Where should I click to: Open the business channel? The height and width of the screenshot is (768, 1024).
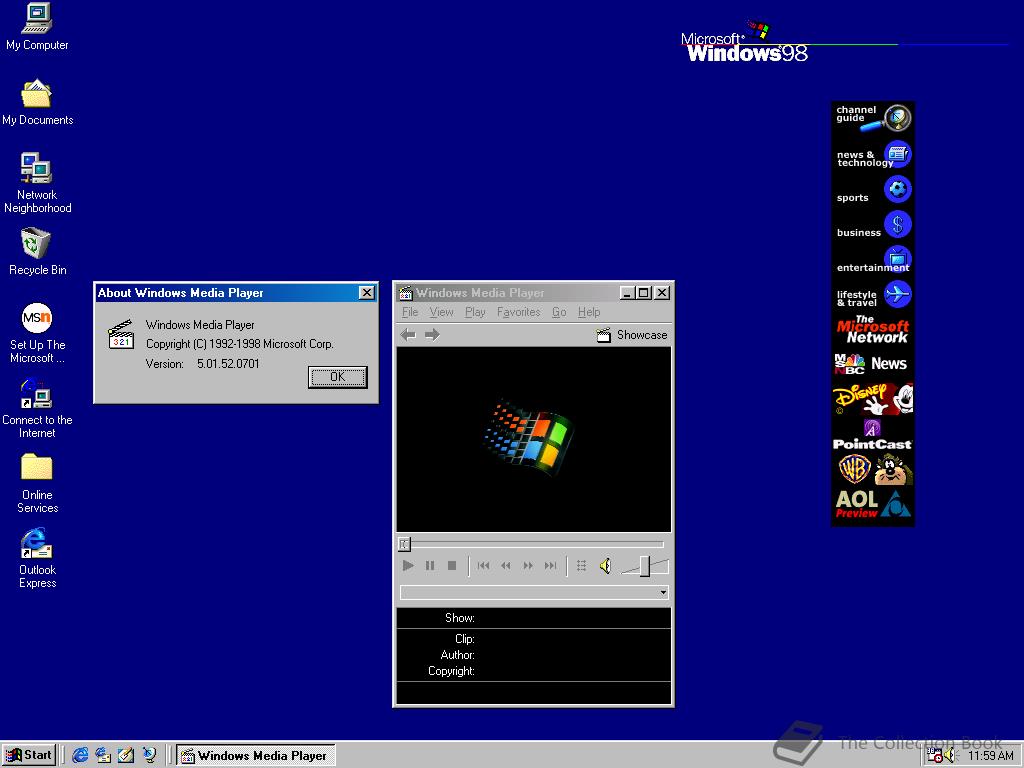[872, 226]
